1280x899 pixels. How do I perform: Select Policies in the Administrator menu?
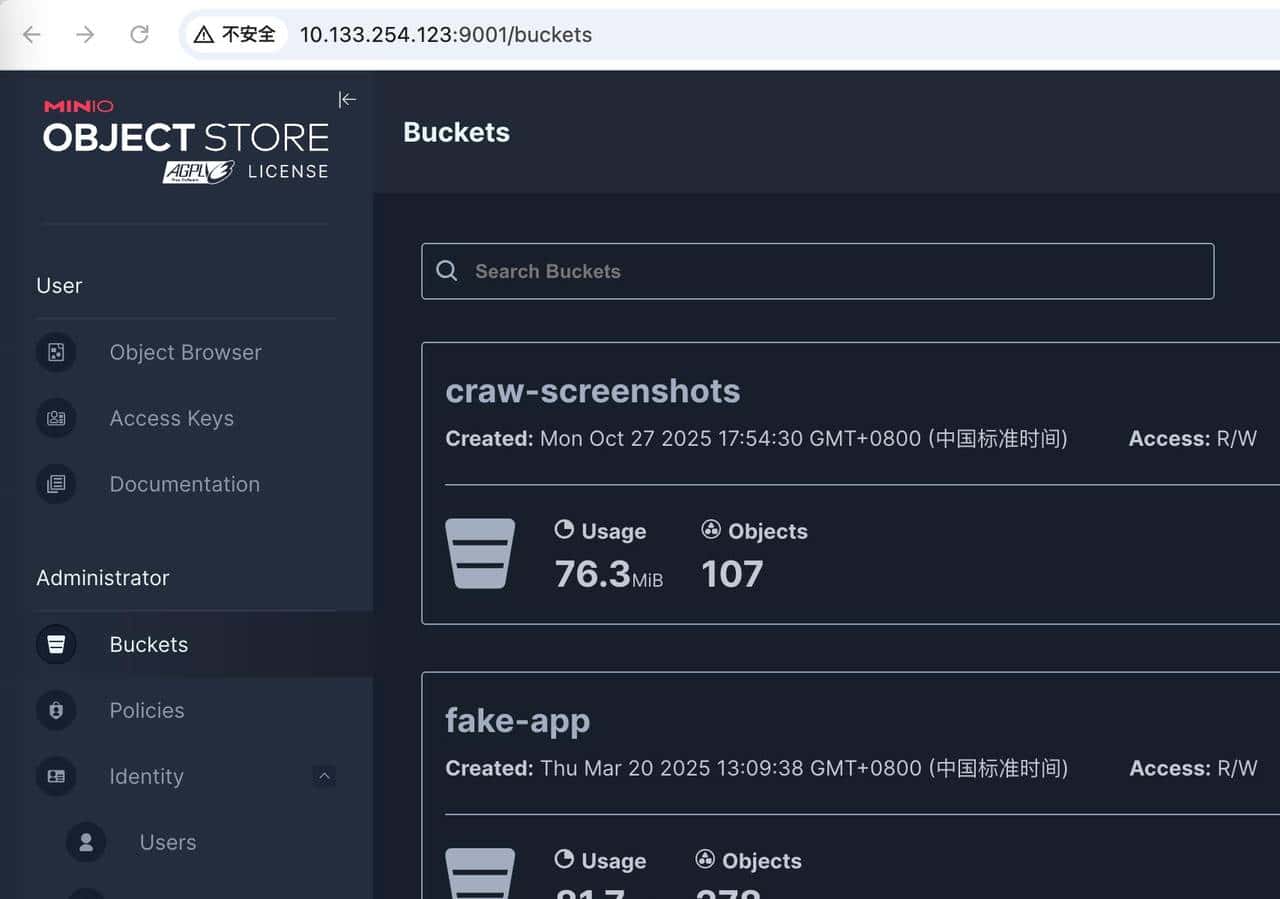click(x=146, y=710)
